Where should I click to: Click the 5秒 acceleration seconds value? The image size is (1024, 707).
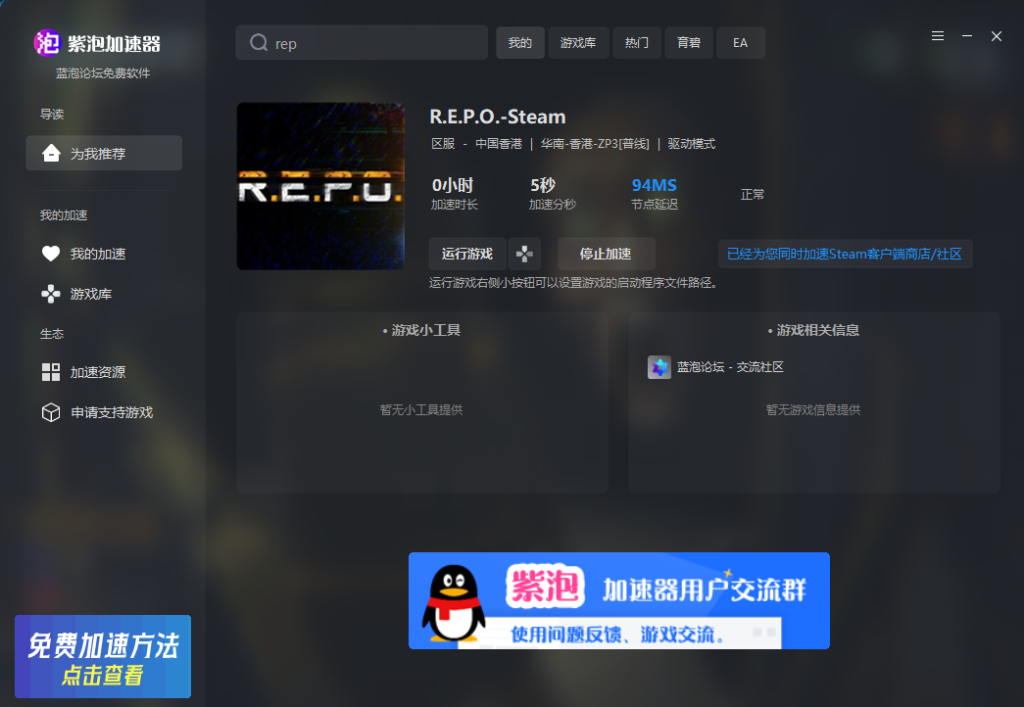(x=543, y=185)
